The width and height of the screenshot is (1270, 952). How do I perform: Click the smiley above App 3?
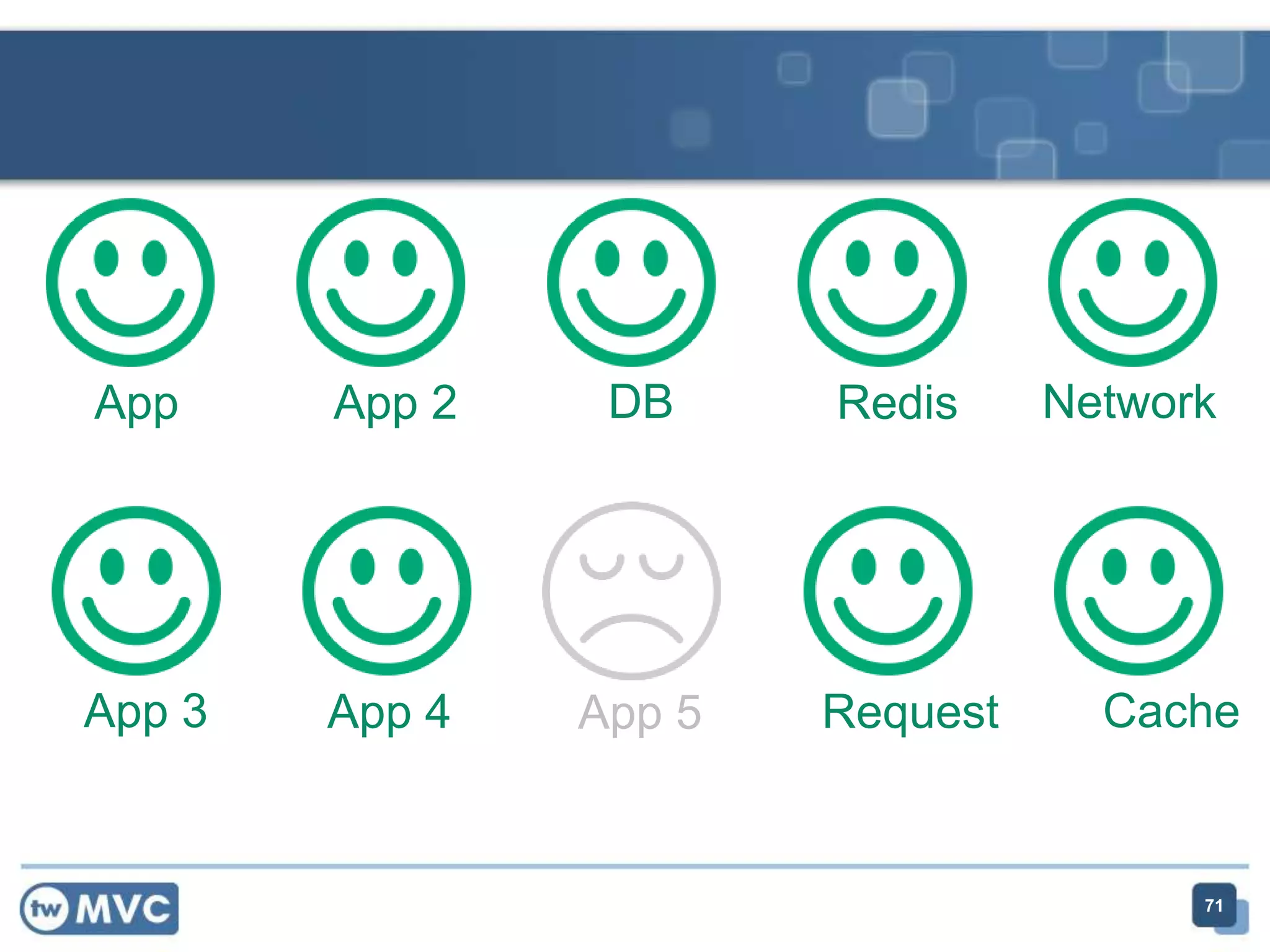click(x=136, y=591)
